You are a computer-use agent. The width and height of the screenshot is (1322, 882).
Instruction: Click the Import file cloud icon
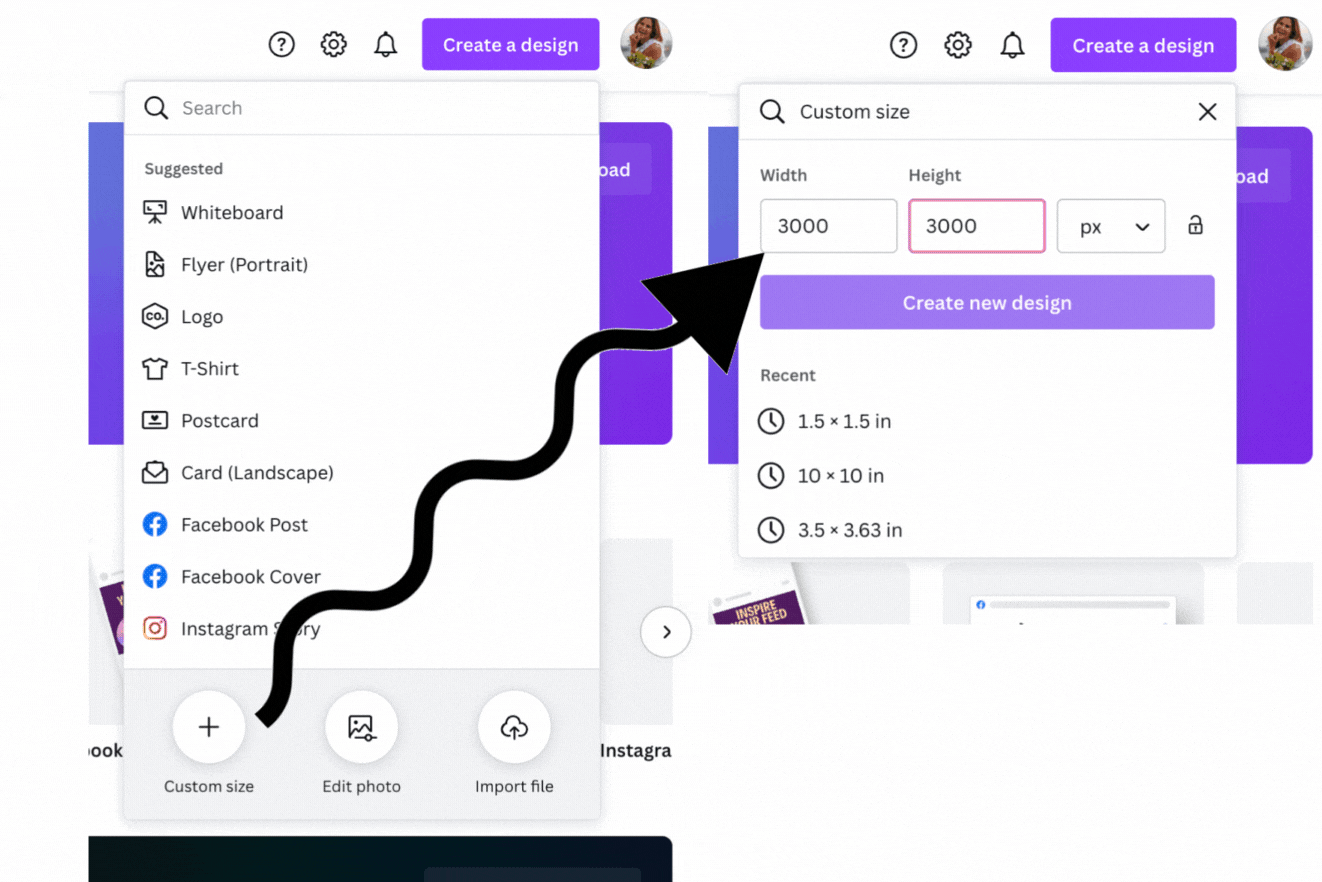[x=514, y=727]
